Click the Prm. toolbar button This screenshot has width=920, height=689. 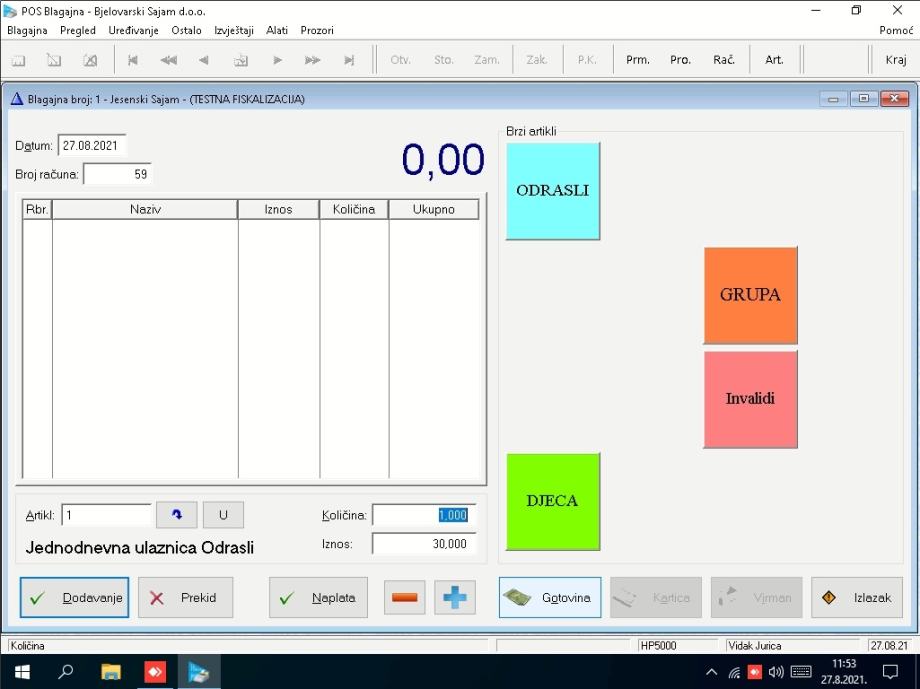pos(638,60)
